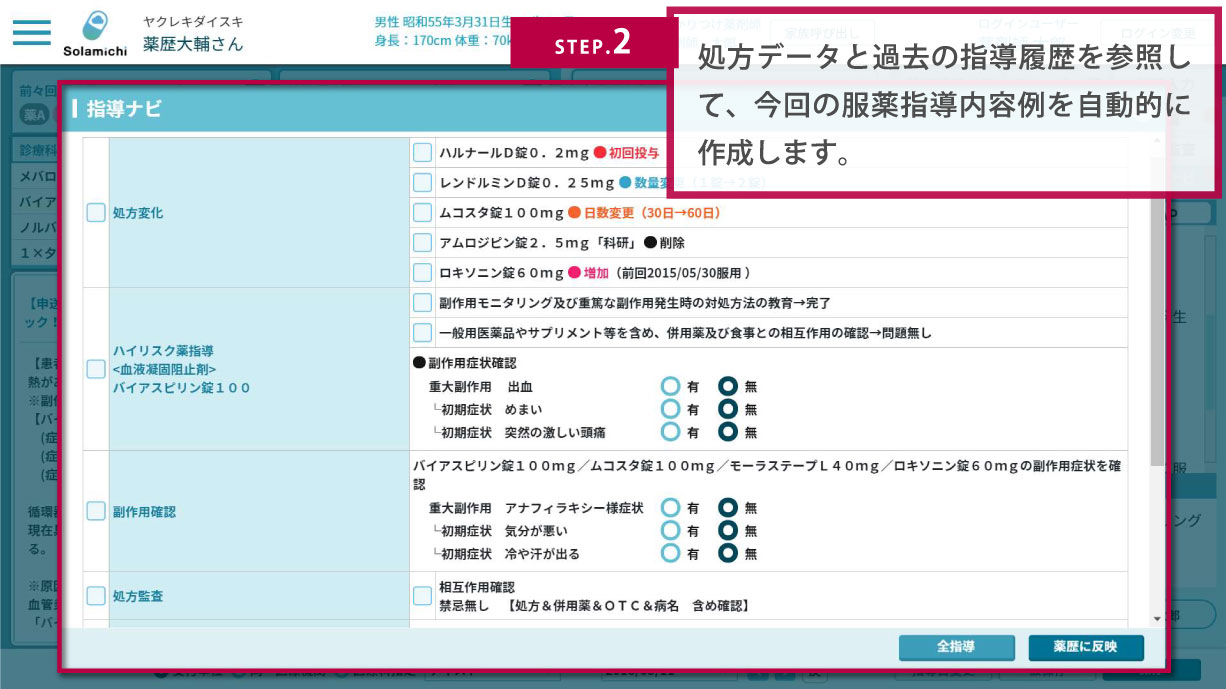Tick the ロキソニン錠60mg checkbox
1226x689 pixels.
pyautogui.click(x=423, y=272)
